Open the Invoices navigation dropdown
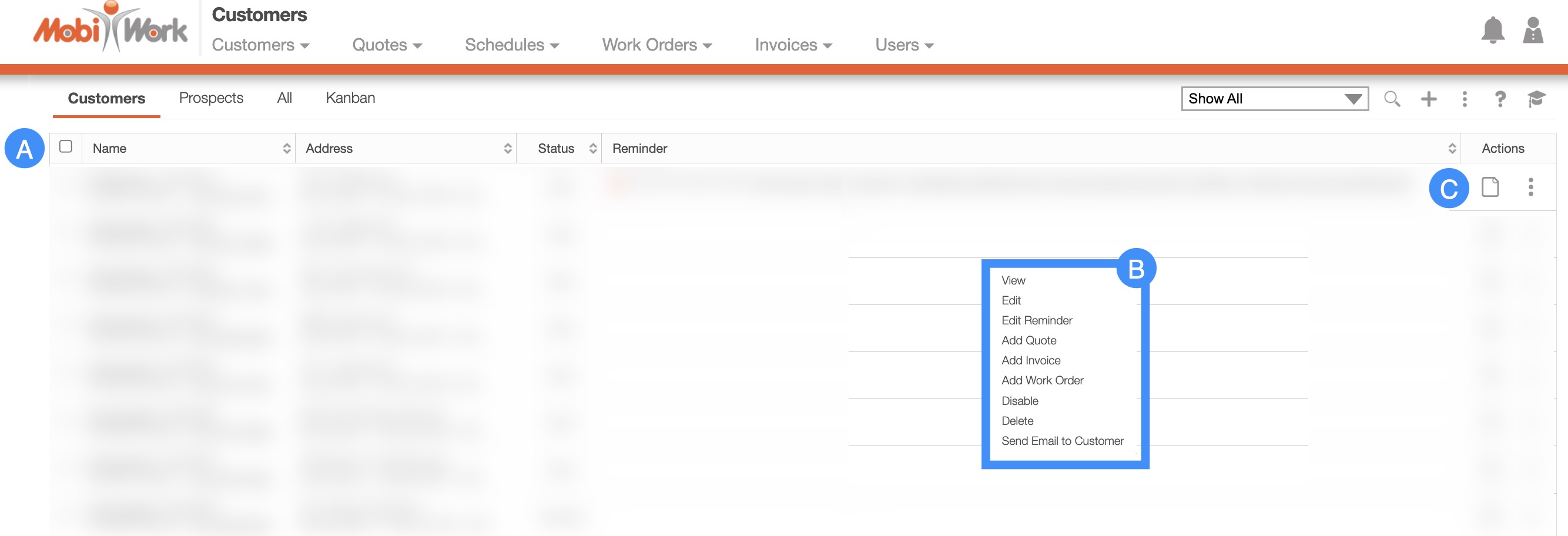The width and height of the screenshot is (1568, 536). (x=792, y=45)
